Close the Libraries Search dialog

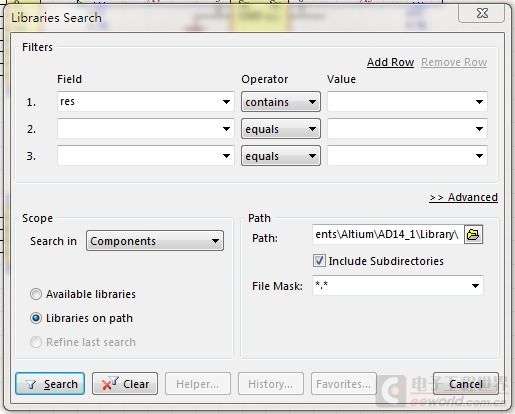482,13
